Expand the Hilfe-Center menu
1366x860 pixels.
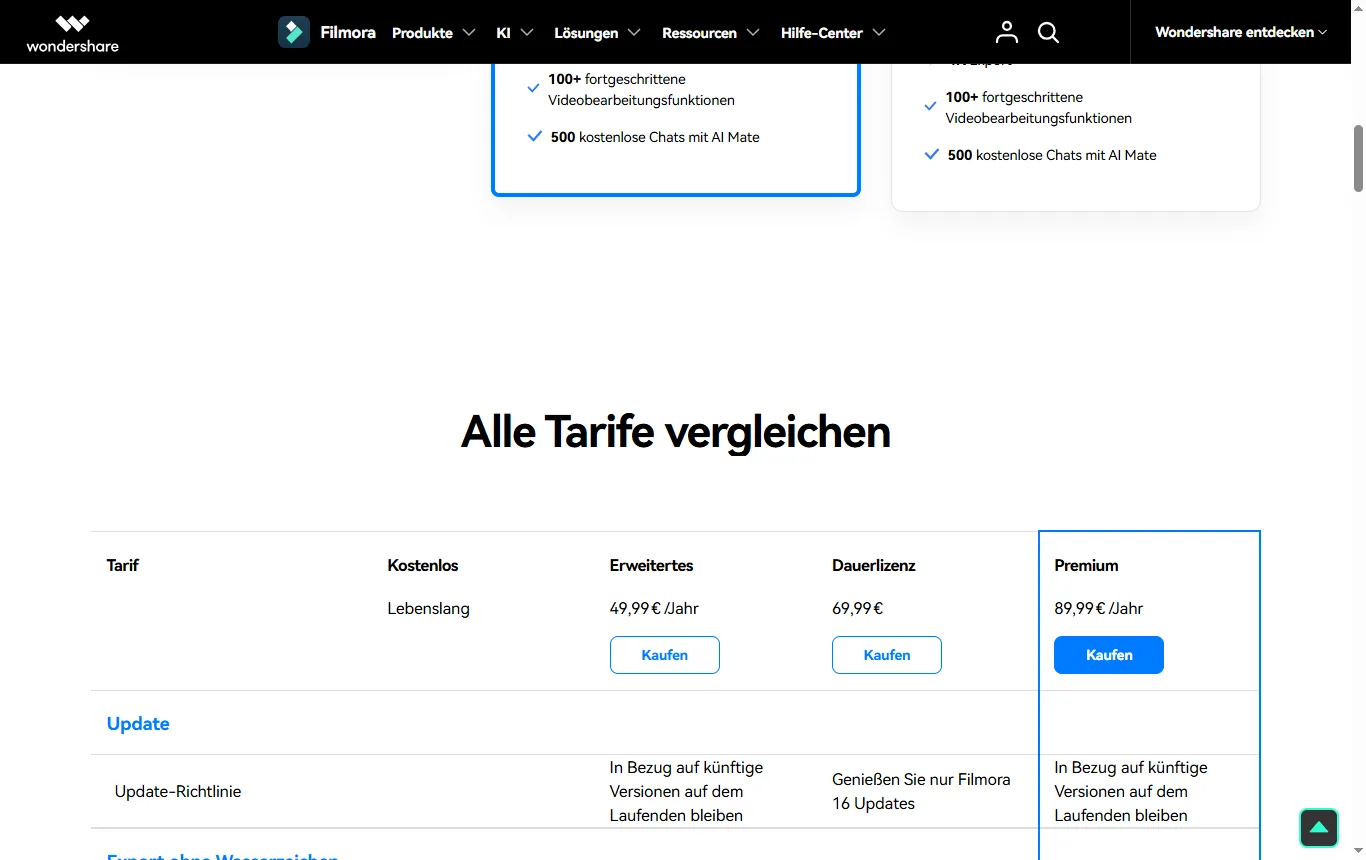coord(833,33)
